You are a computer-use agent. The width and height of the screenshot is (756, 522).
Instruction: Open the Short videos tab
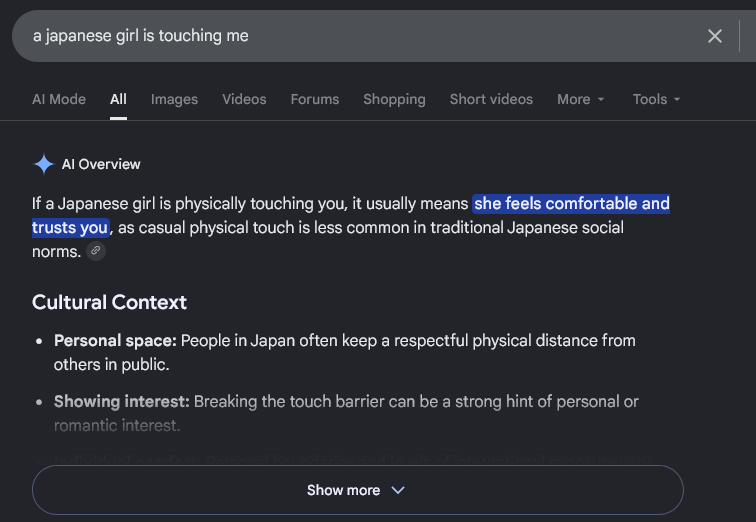[491, 99]
